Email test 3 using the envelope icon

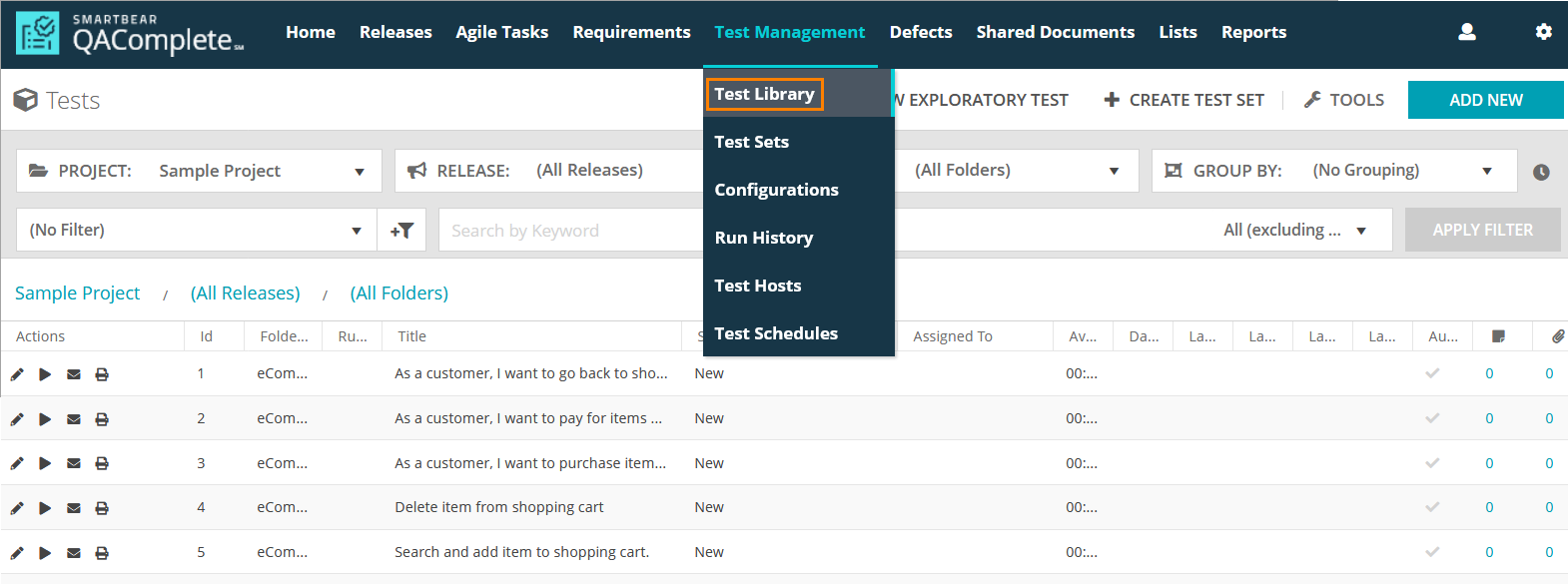[74, 463]
